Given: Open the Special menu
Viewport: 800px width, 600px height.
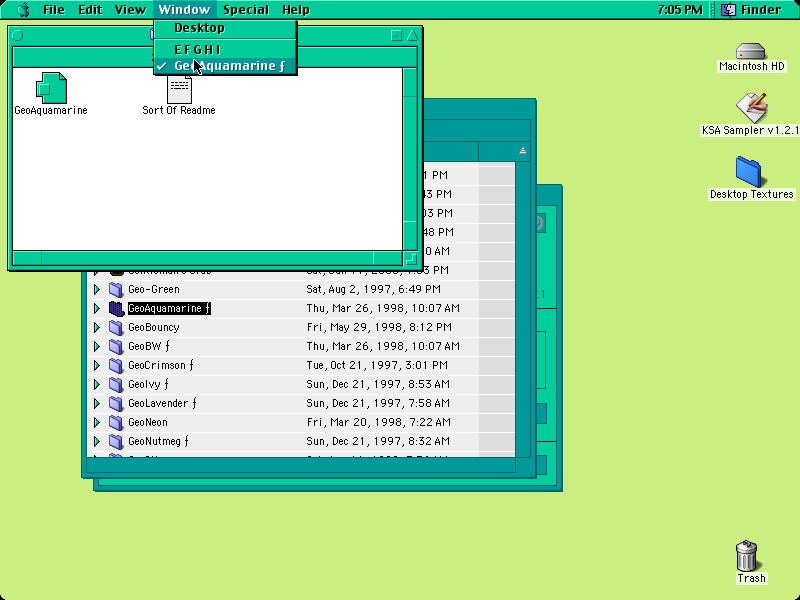Looking at the screenshot, I should coord(245,10).
